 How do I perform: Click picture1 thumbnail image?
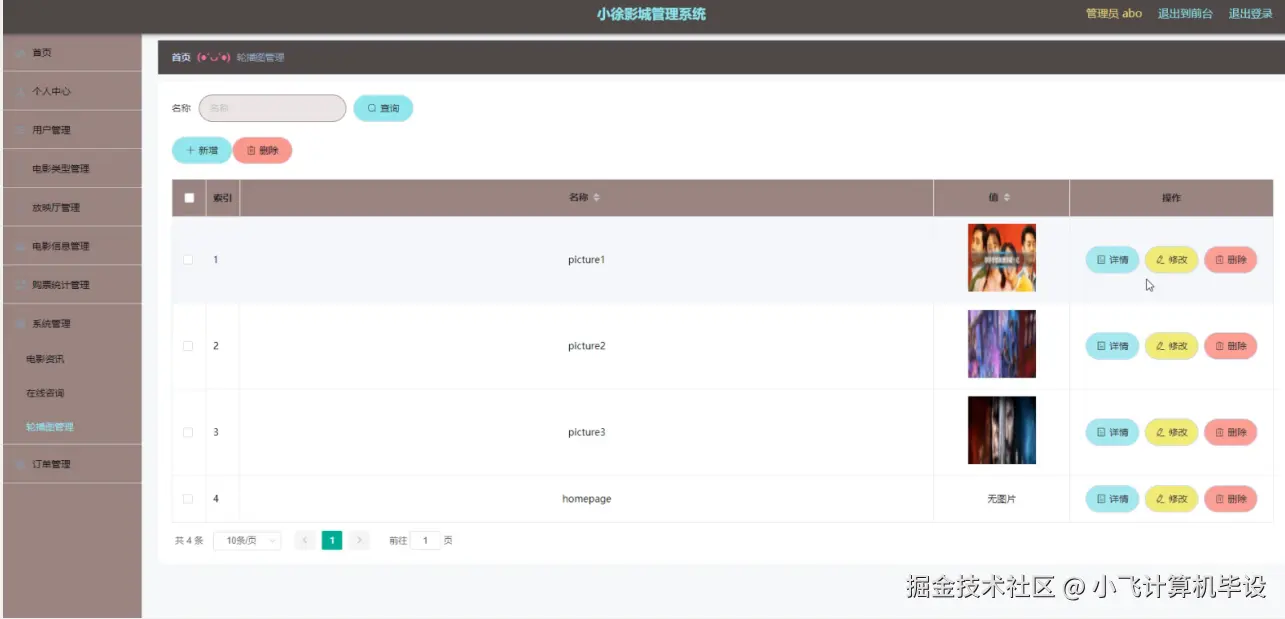coord(1002,258)
